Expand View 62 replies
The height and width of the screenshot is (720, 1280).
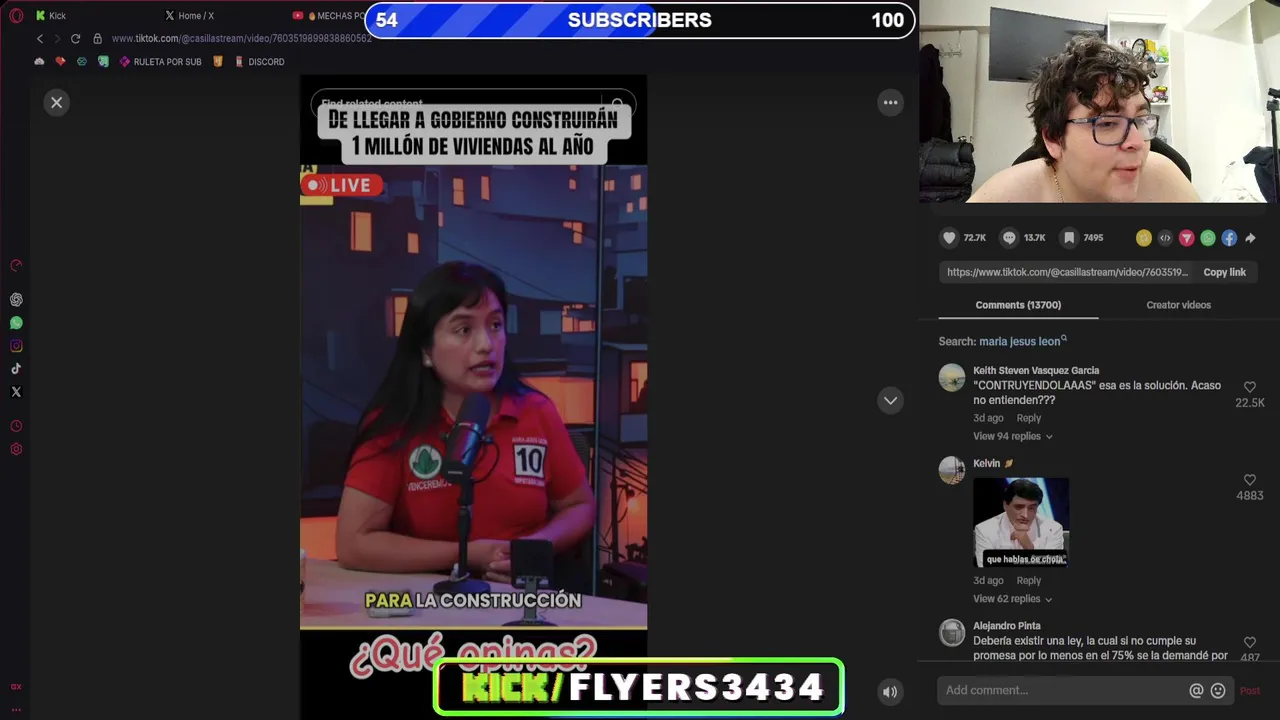point(1012,598)
